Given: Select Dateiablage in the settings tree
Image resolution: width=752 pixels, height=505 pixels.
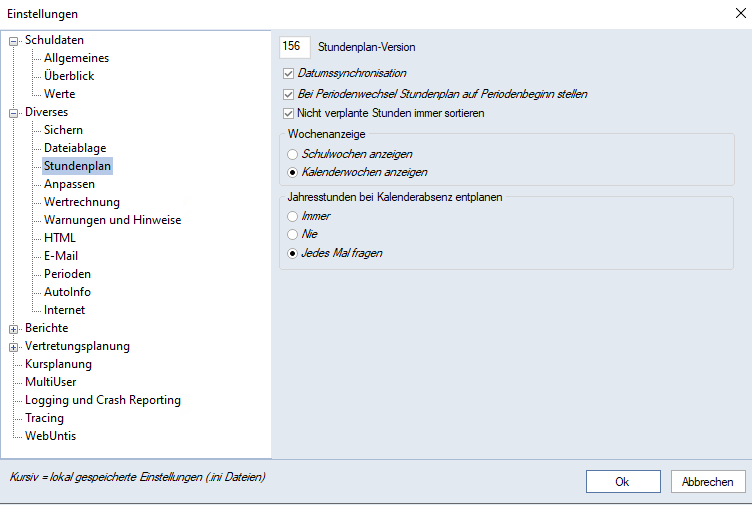Looking at the screenshot, I should 75,148.
